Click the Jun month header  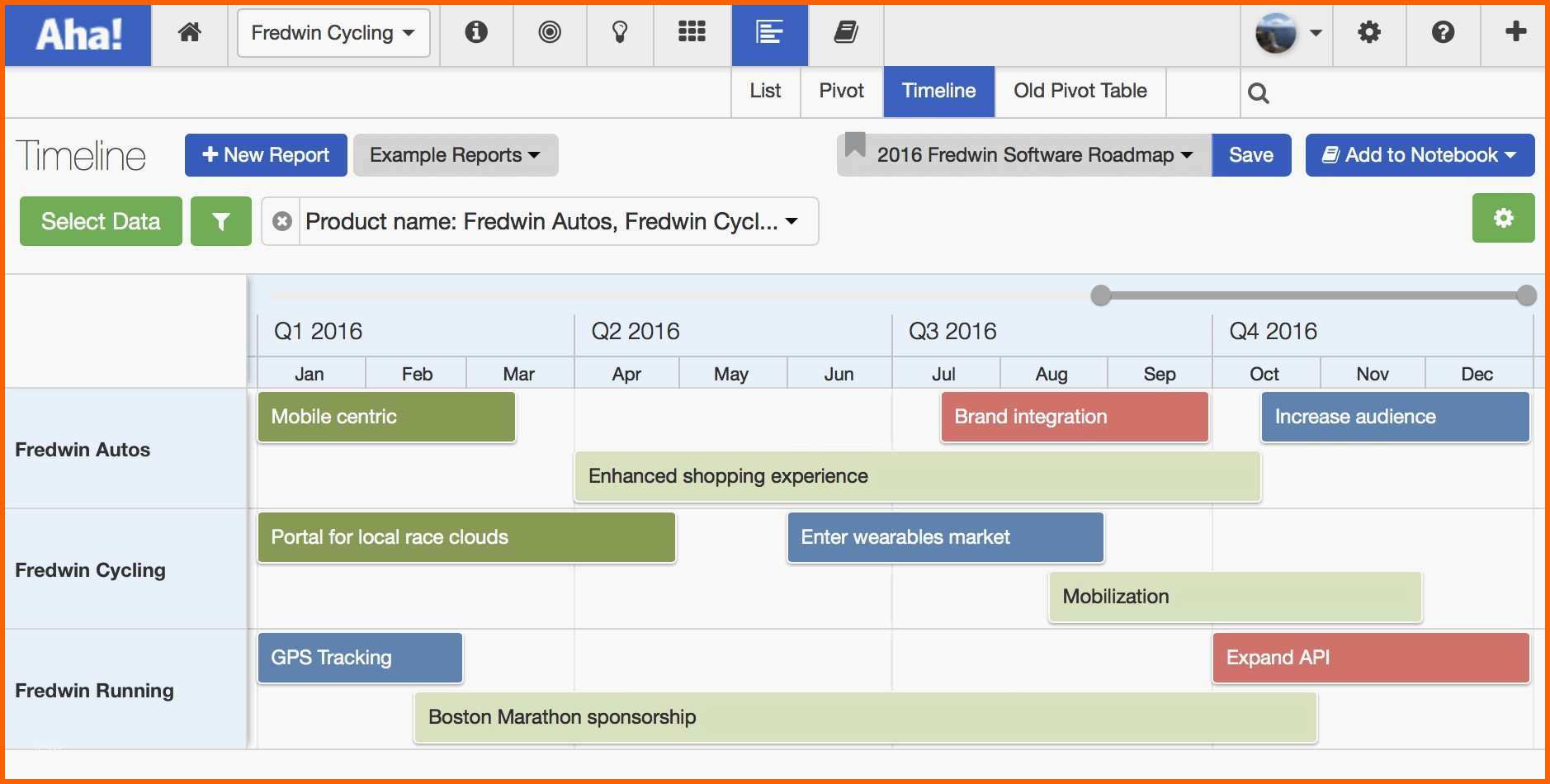[839, 374]
